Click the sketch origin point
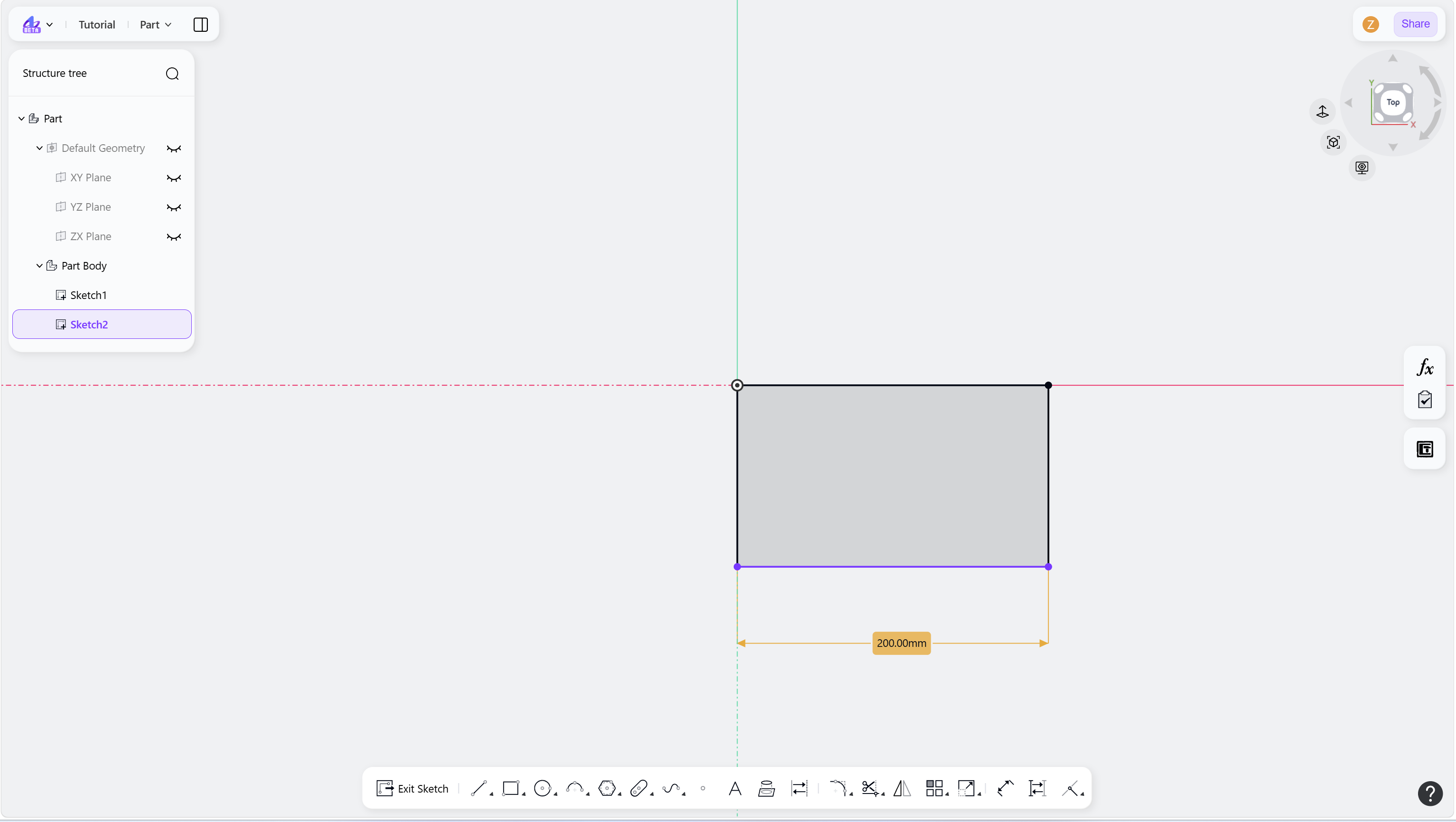 click(x=737, y=385)
